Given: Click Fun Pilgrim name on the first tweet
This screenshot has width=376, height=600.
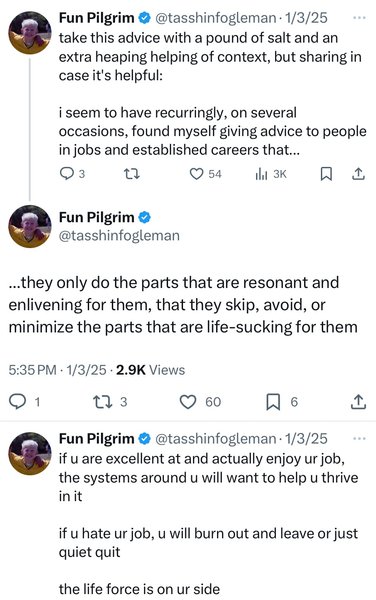Looking at the screenshot, I should (x=96, y=18).
